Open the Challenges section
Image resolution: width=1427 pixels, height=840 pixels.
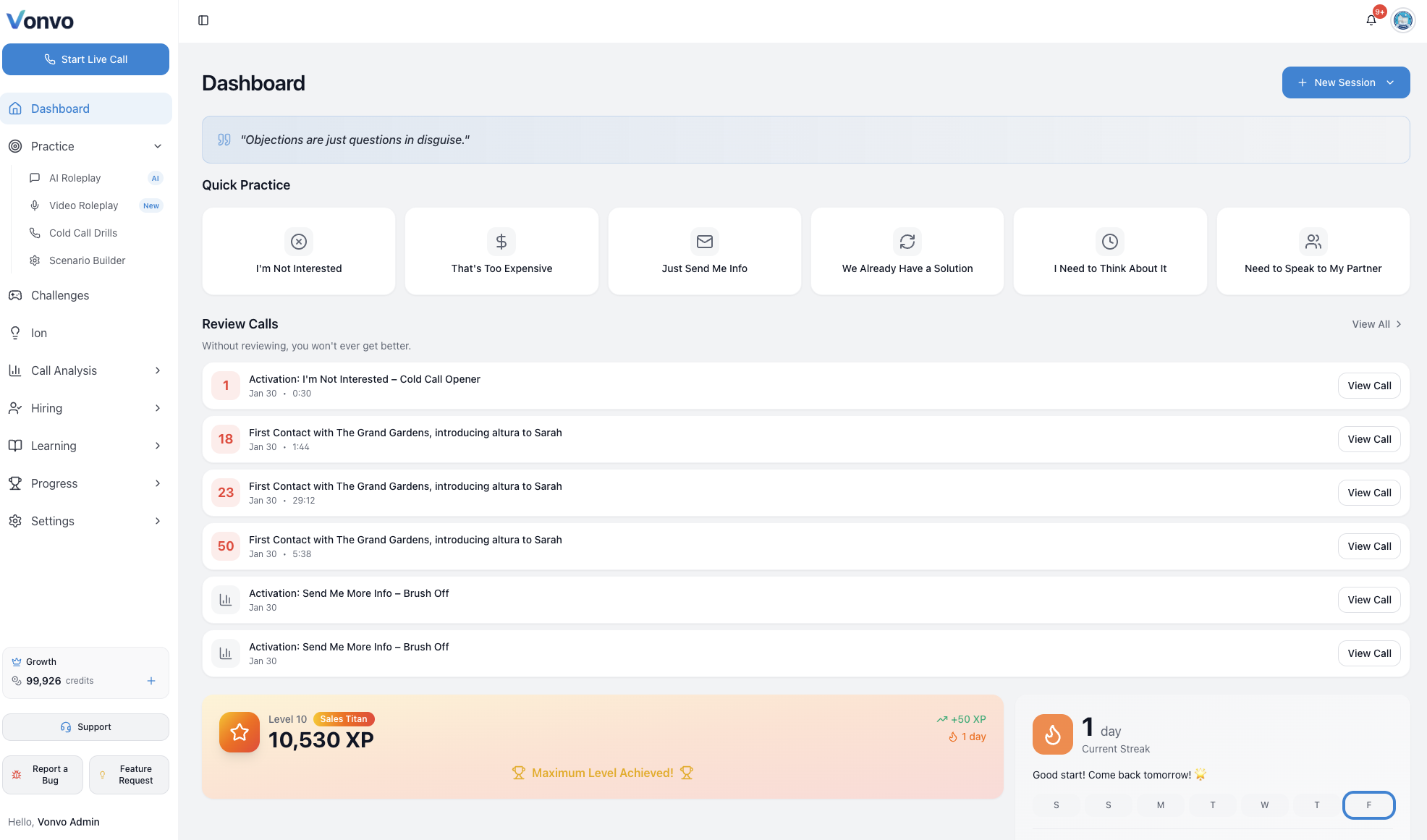click(60, 295)
